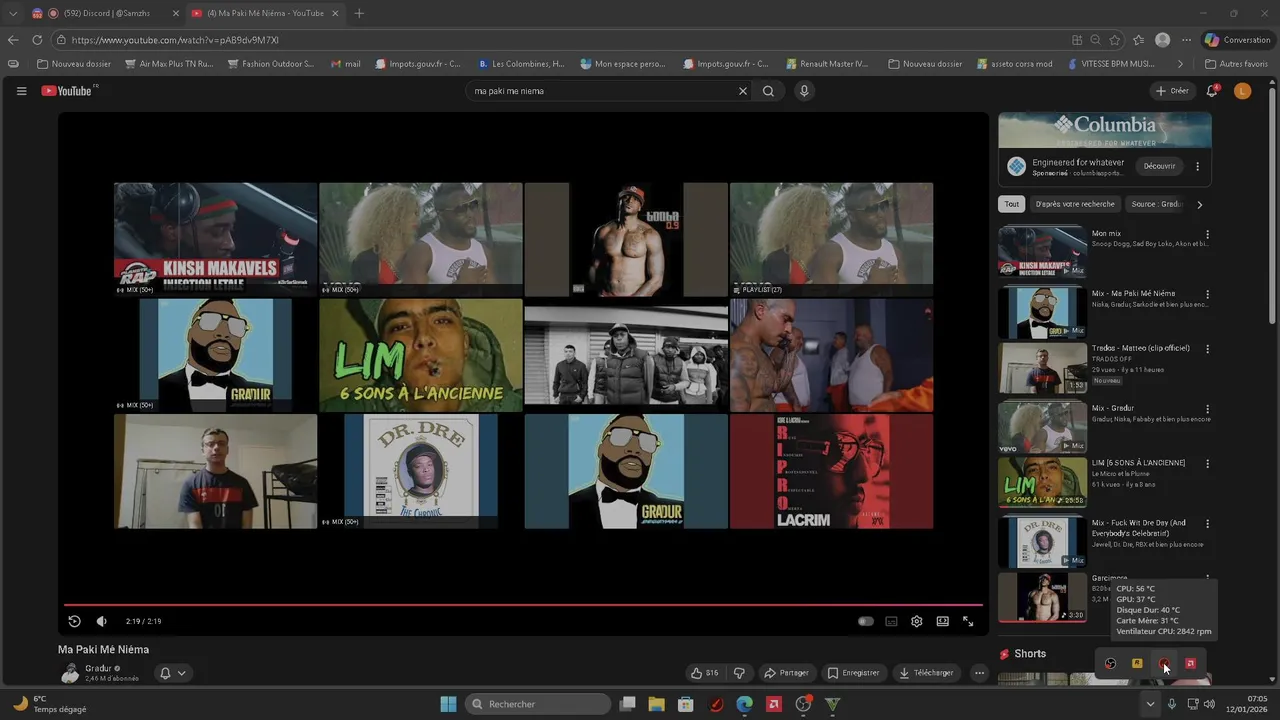This screenshot has width=1280, height=720.
Task: Open the Autres favoris folder
Action: pos(1237,64)
